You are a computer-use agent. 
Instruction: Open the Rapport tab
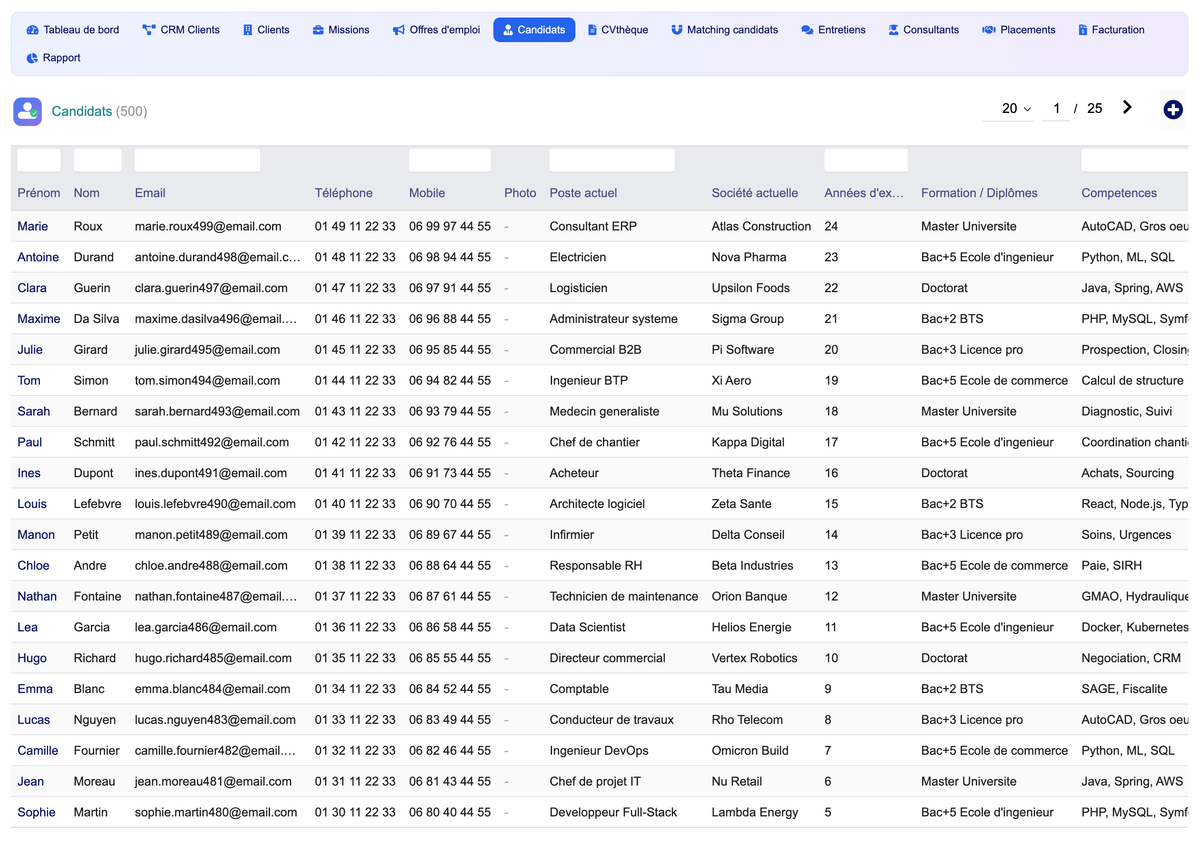tap(54, 58)
